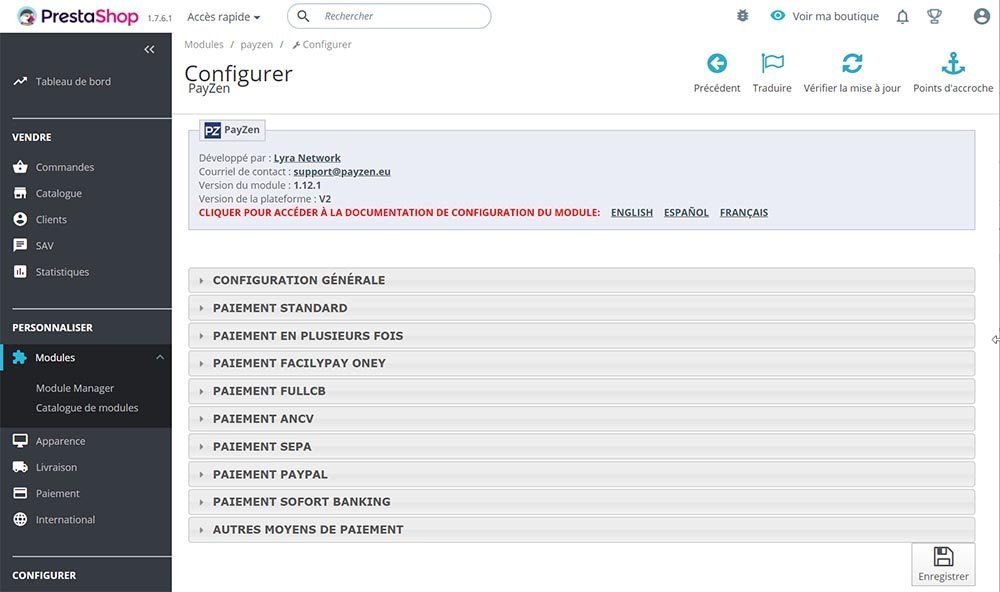Screen dimensions: 1000x592
Task: Expand Paiement ANCV section
Action: point(581,418)
